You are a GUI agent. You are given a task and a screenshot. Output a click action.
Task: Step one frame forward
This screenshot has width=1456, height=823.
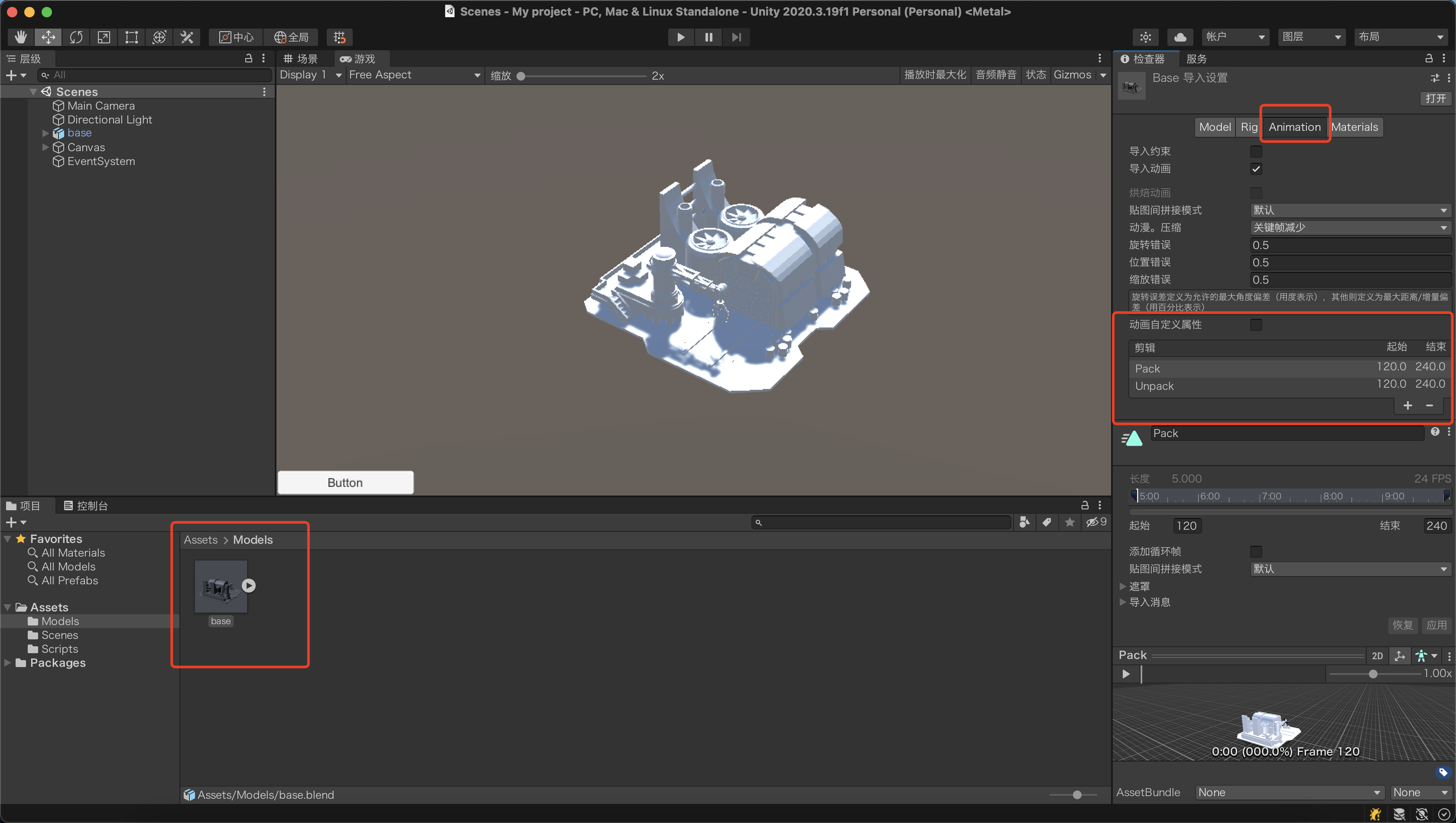736,37
